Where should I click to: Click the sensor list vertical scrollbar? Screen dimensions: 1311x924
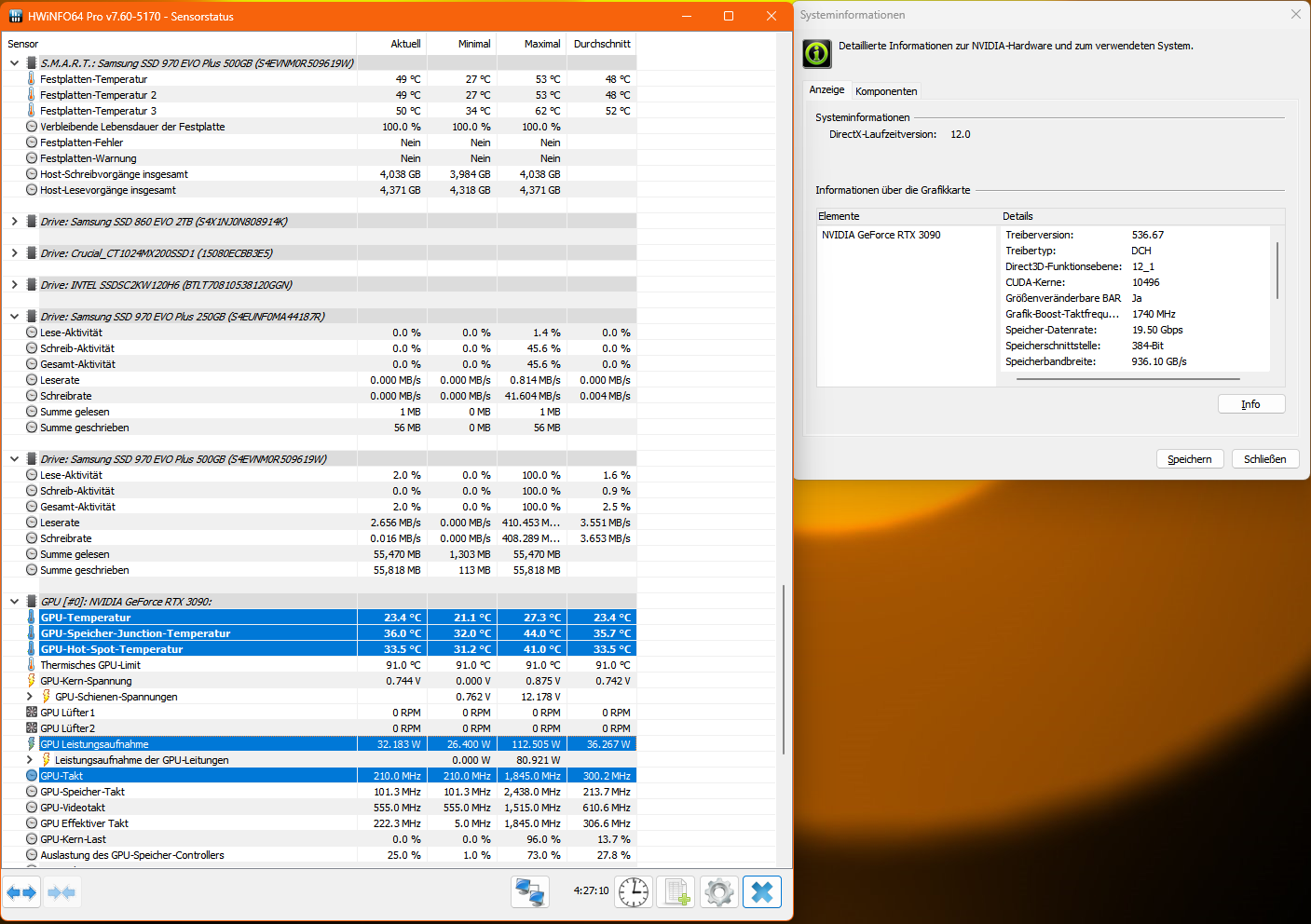(784, 671)
